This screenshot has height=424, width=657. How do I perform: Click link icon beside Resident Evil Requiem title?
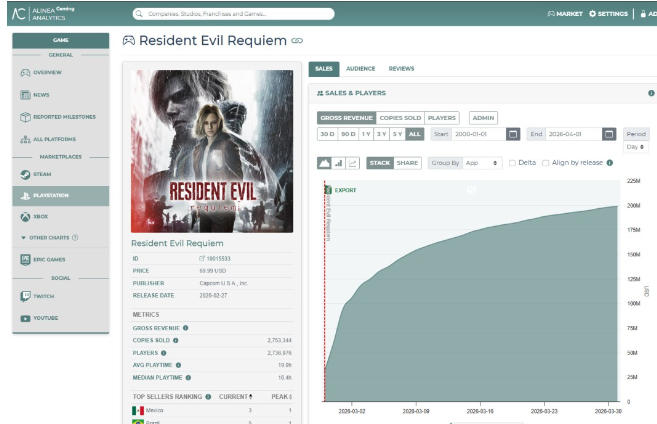pos(296,41)
